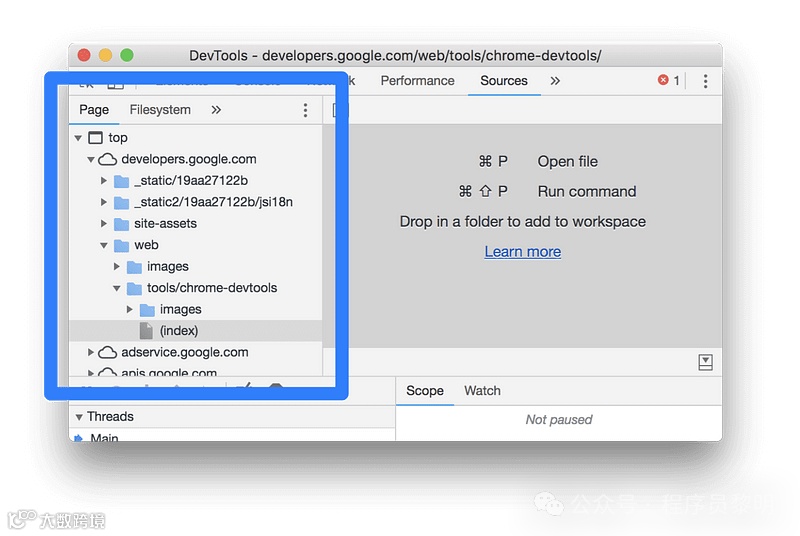The image size is (800, 536).
Task: Click the _static2/19aa27122b/jsi18n folder icon
Action: coord(121,202)
